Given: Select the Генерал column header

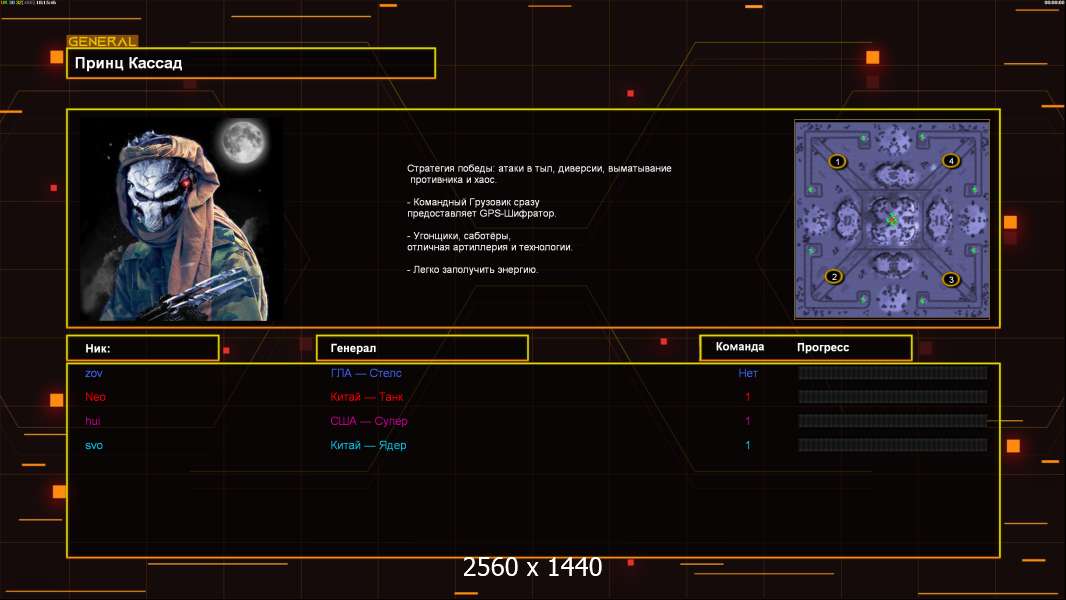Looking at the screenshot, I should 421,348.
